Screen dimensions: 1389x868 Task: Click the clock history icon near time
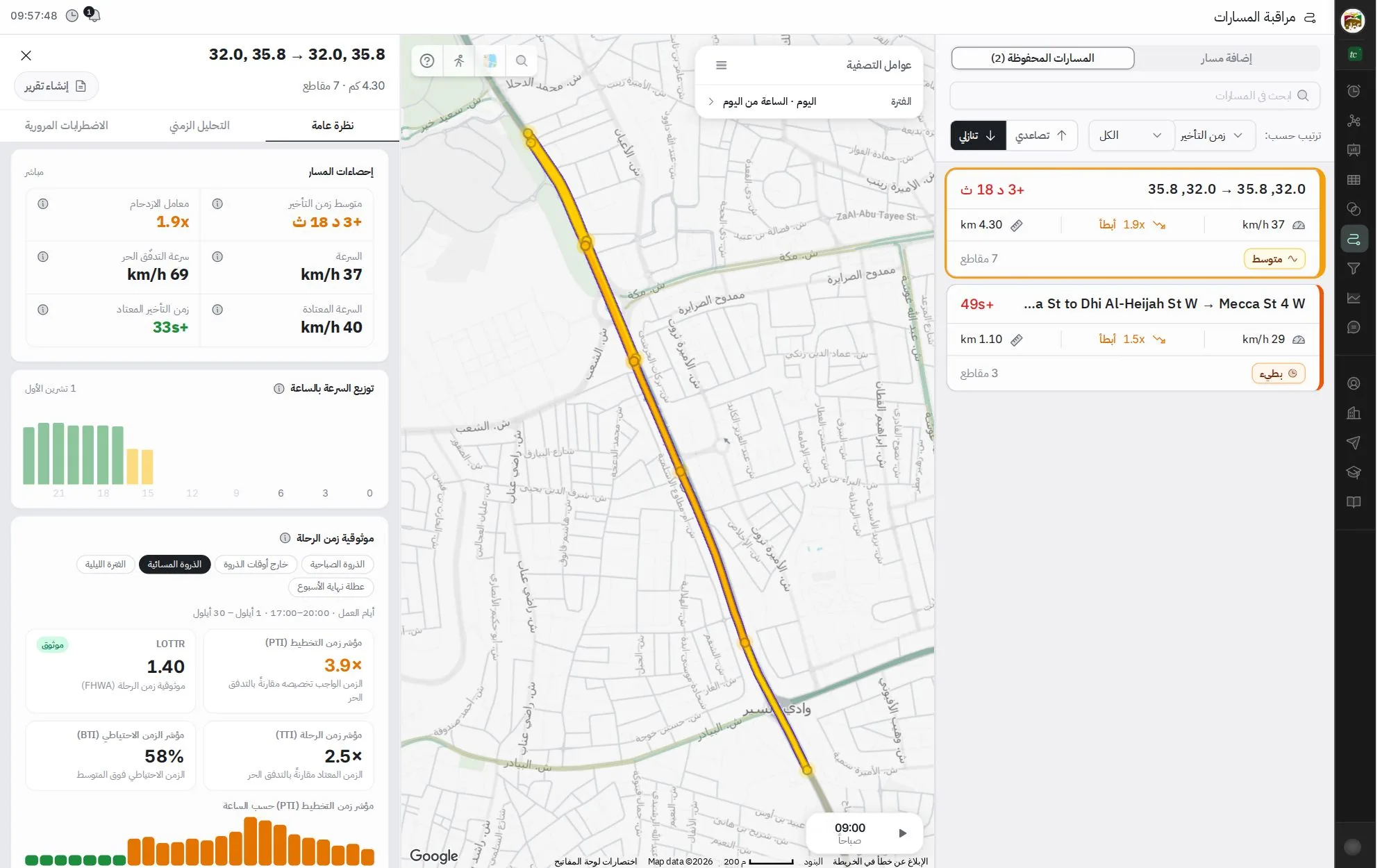tap(72, 15)
